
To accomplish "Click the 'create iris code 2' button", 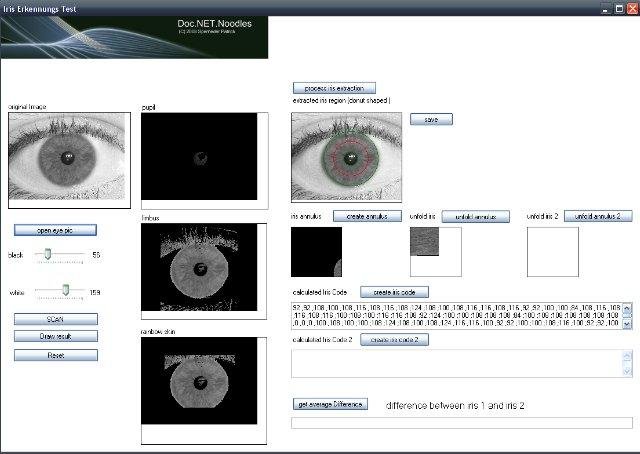I will click(394, 340).
